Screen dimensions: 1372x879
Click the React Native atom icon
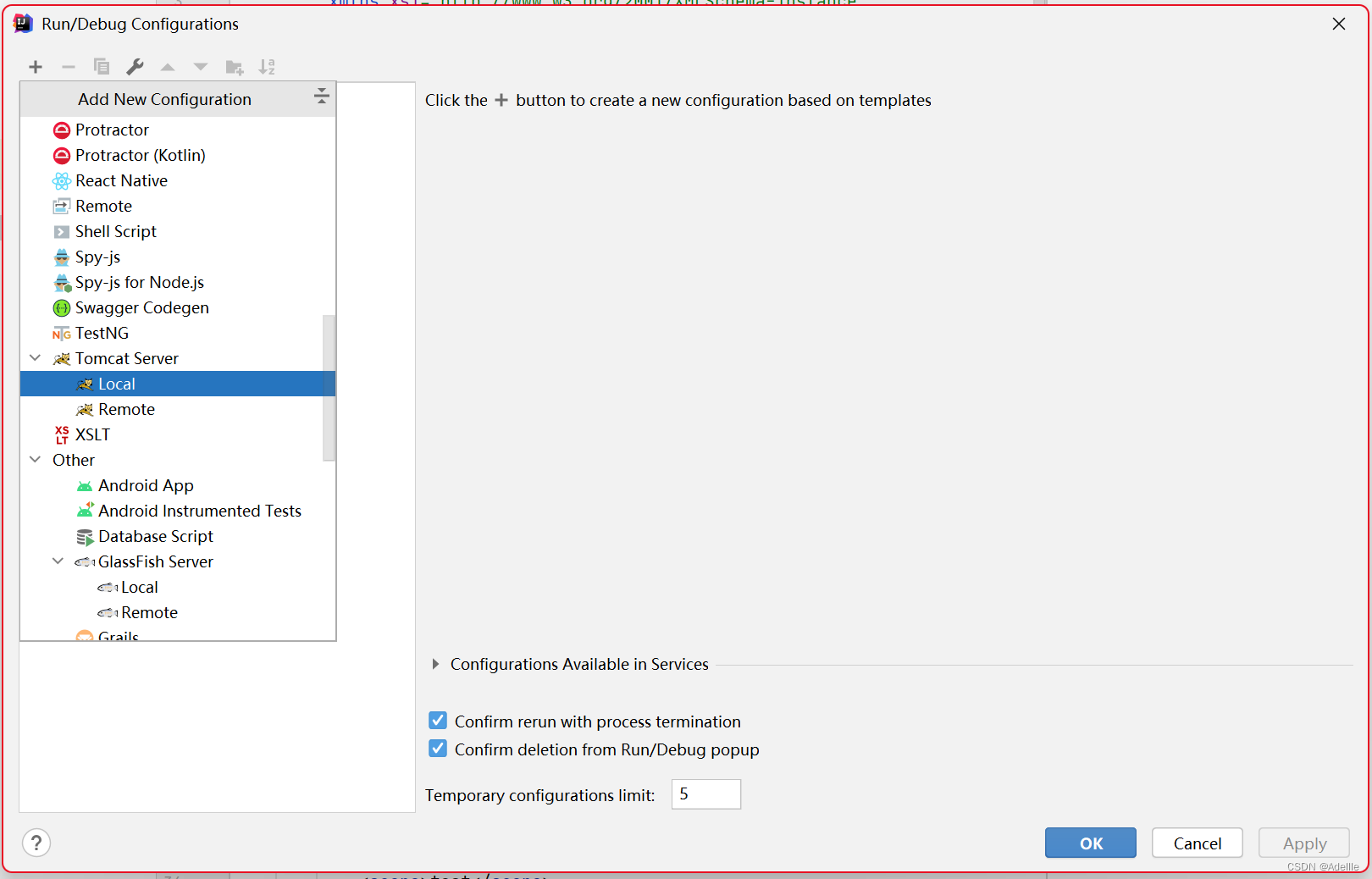(62, 181)
